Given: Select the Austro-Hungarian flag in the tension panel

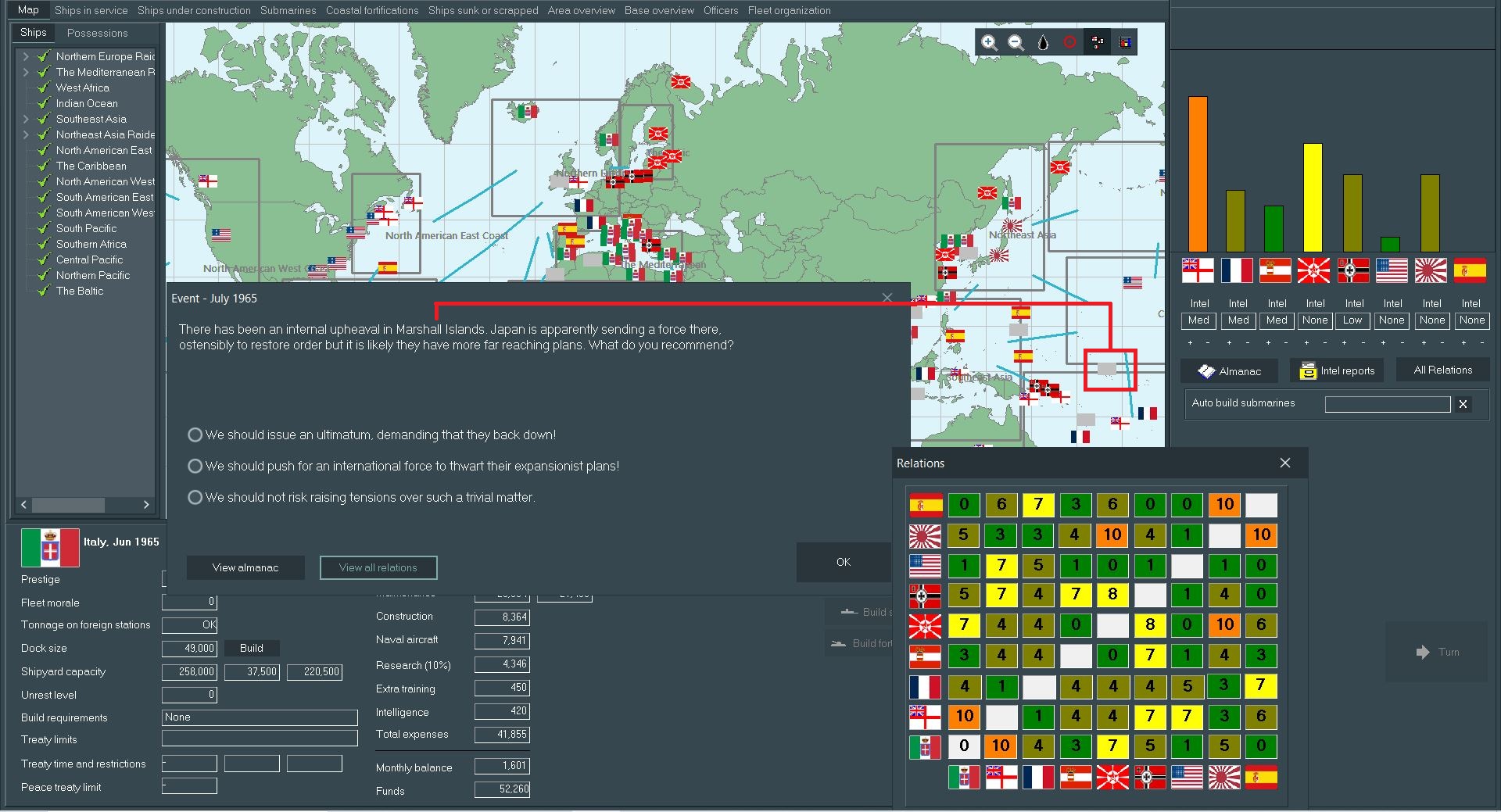Looking at the screenshot, I should click(x=1275, y=270).
